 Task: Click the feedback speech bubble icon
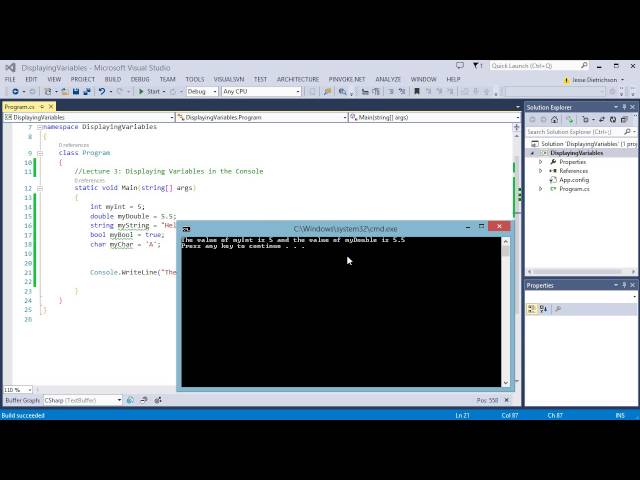pos(460,65)
